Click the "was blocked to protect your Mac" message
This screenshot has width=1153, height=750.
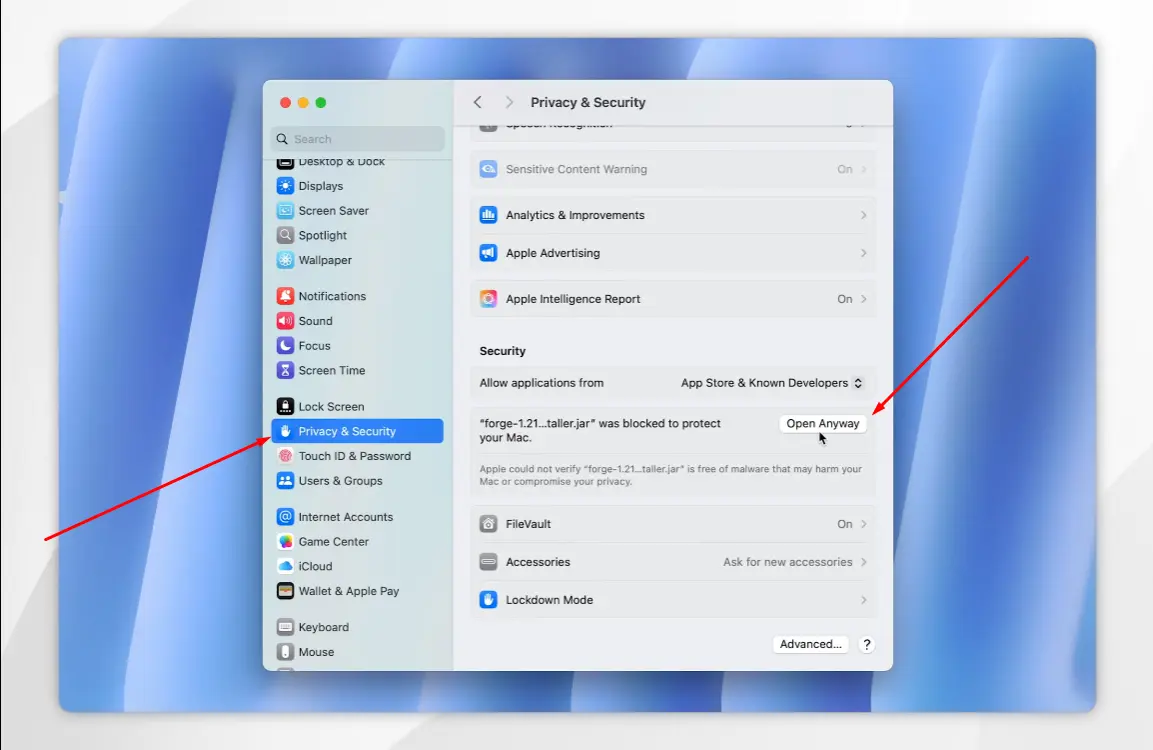click(x=599, y=430)
